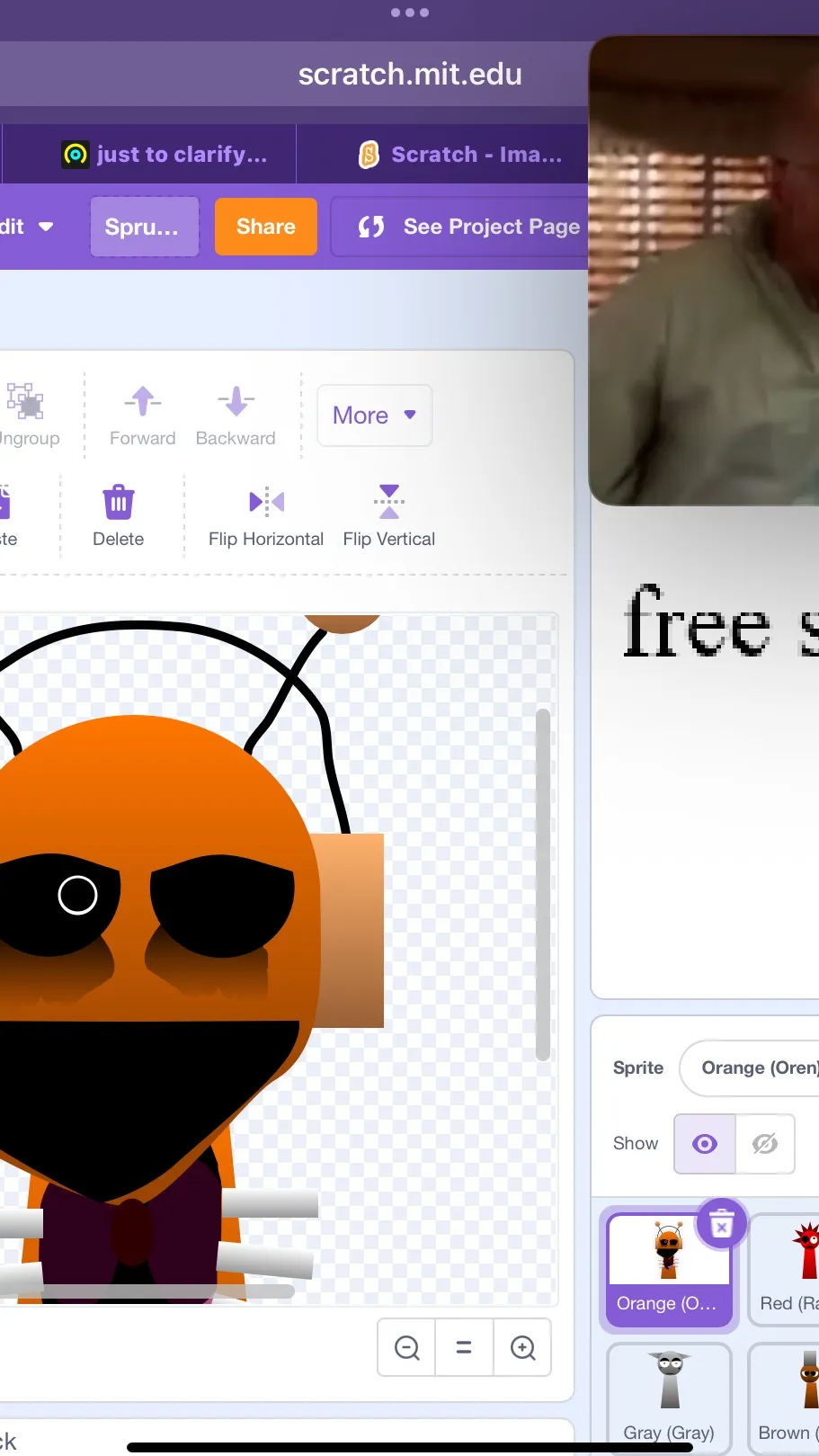
Task: Click the 'free' text on the stage
Action: (697, 622)
